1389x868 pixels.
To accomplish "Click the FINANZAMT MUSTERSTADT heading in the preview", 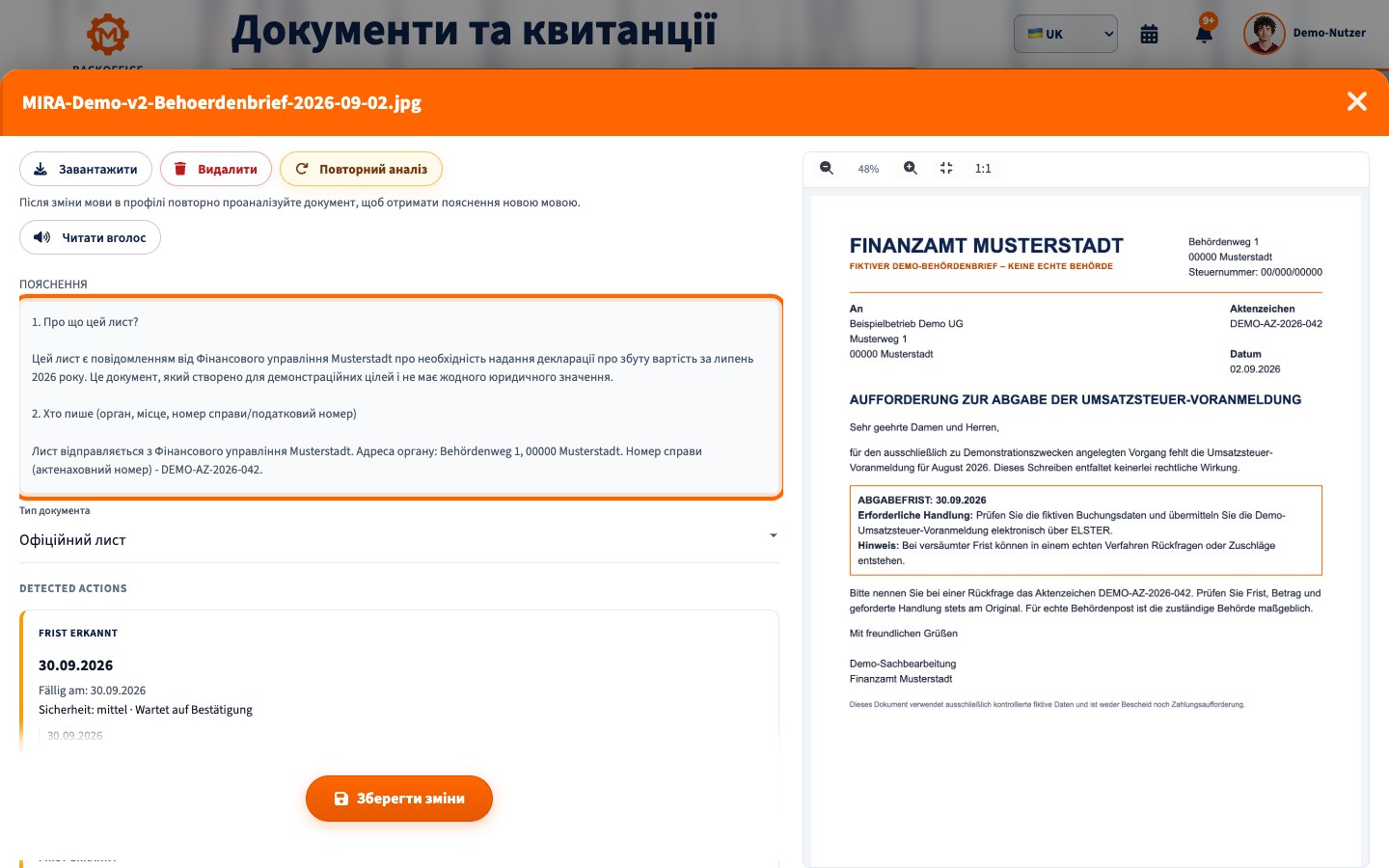I will pos(986,246).
